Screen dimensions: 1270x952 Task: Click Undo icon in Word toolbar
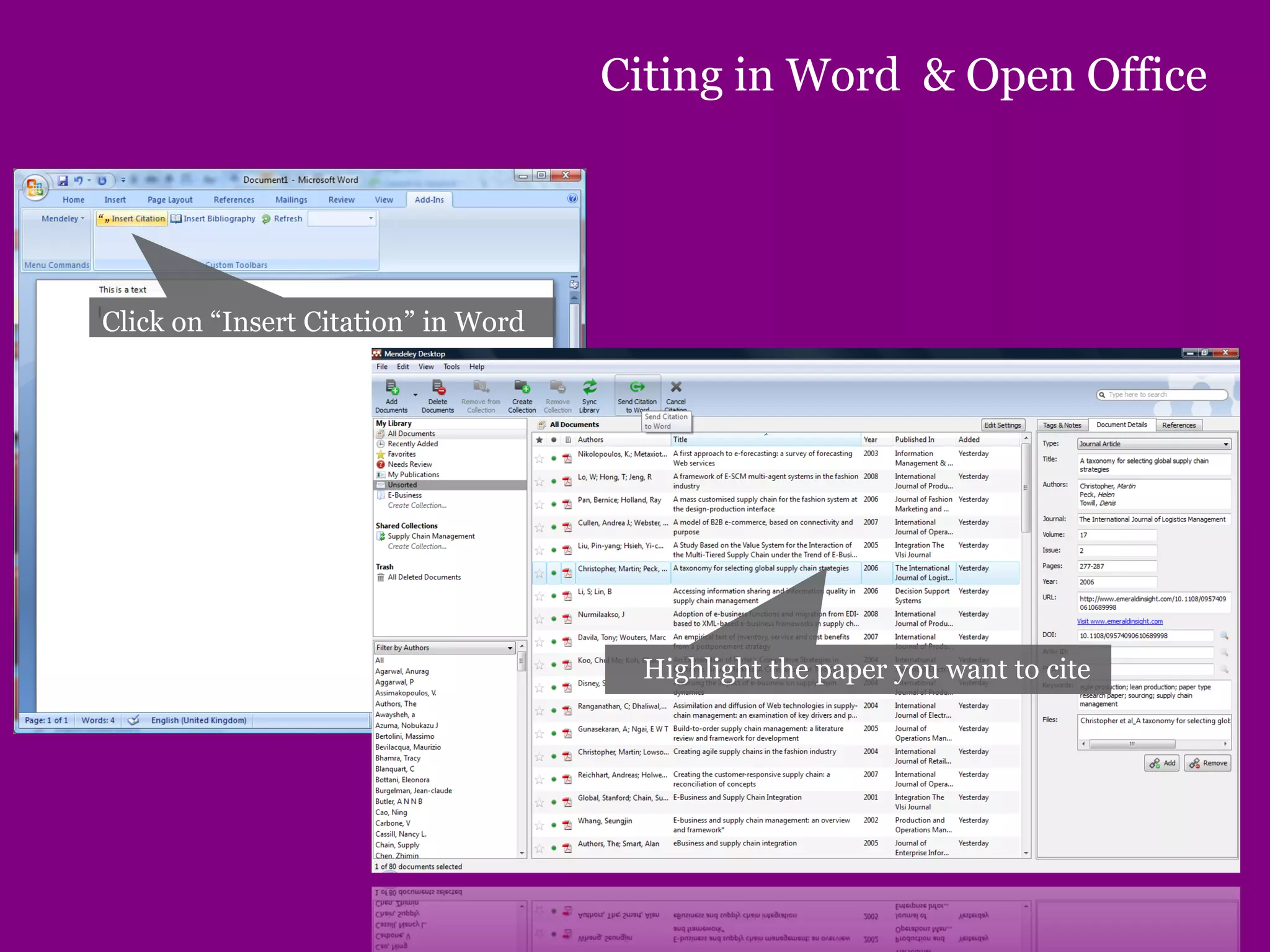(x=78, y=180)
